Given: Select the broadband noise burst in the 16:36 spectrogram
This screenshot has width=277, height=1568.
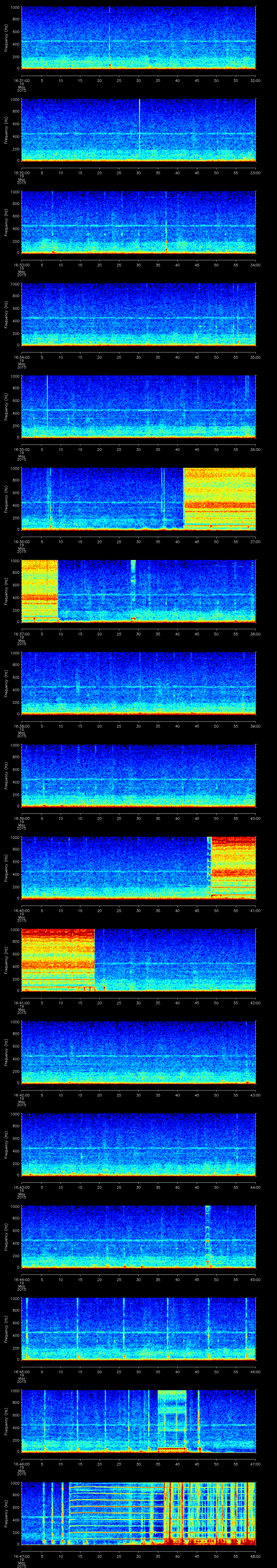Looking at the screenshot, I should [219, 499].
